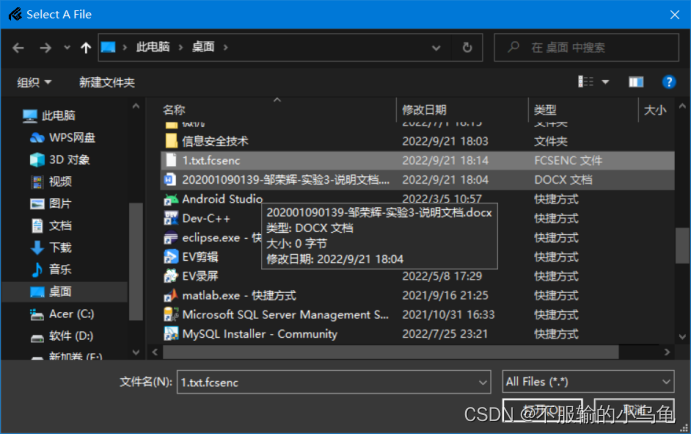Open WPS网盘 in the sidebar
692x434 pixels.
[62, 138]
